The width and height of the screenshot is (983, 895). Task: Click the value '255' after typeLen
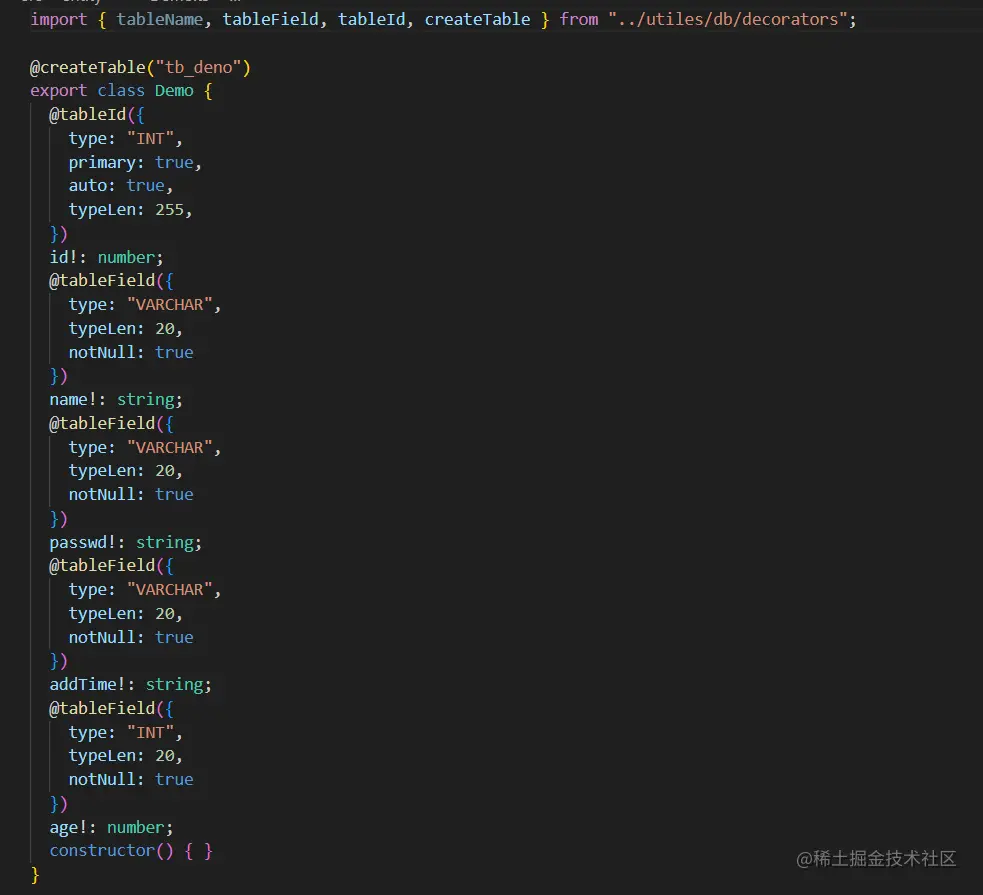click(x=169, y=210)
